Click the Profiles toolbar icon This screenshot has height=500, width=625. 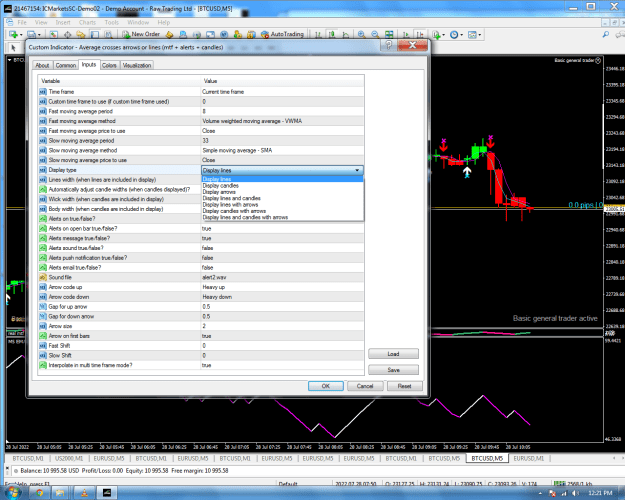pyautogui.click(x=31, y=35)
